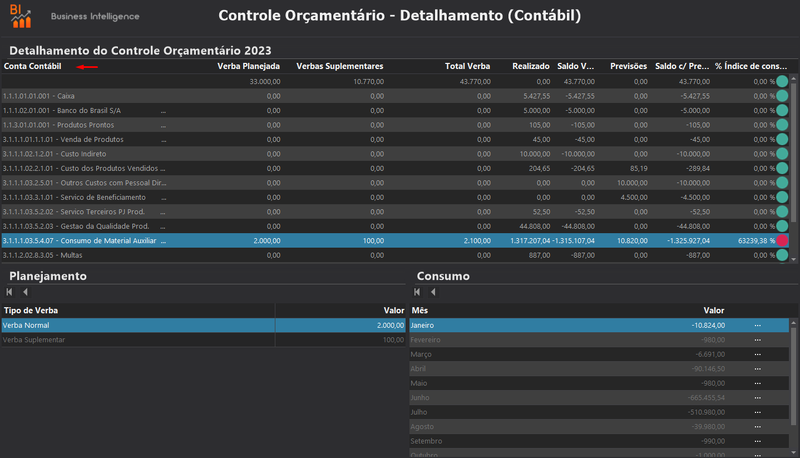Go to first page in Planejamento
The height and width of the screenshot is (458, 800).
coord(9,292)
